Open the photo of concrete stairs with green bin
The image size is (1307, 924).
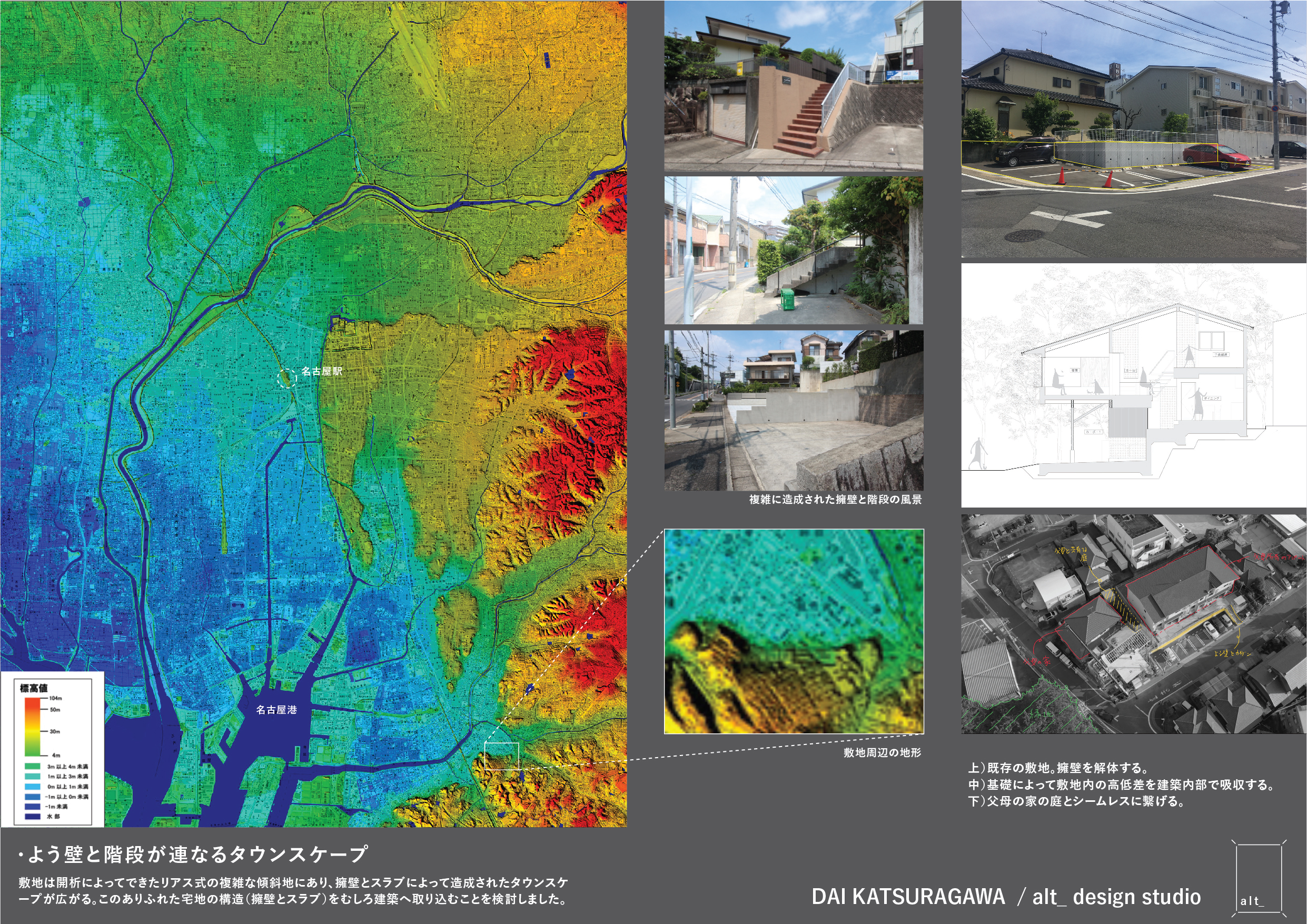[794, 251]
